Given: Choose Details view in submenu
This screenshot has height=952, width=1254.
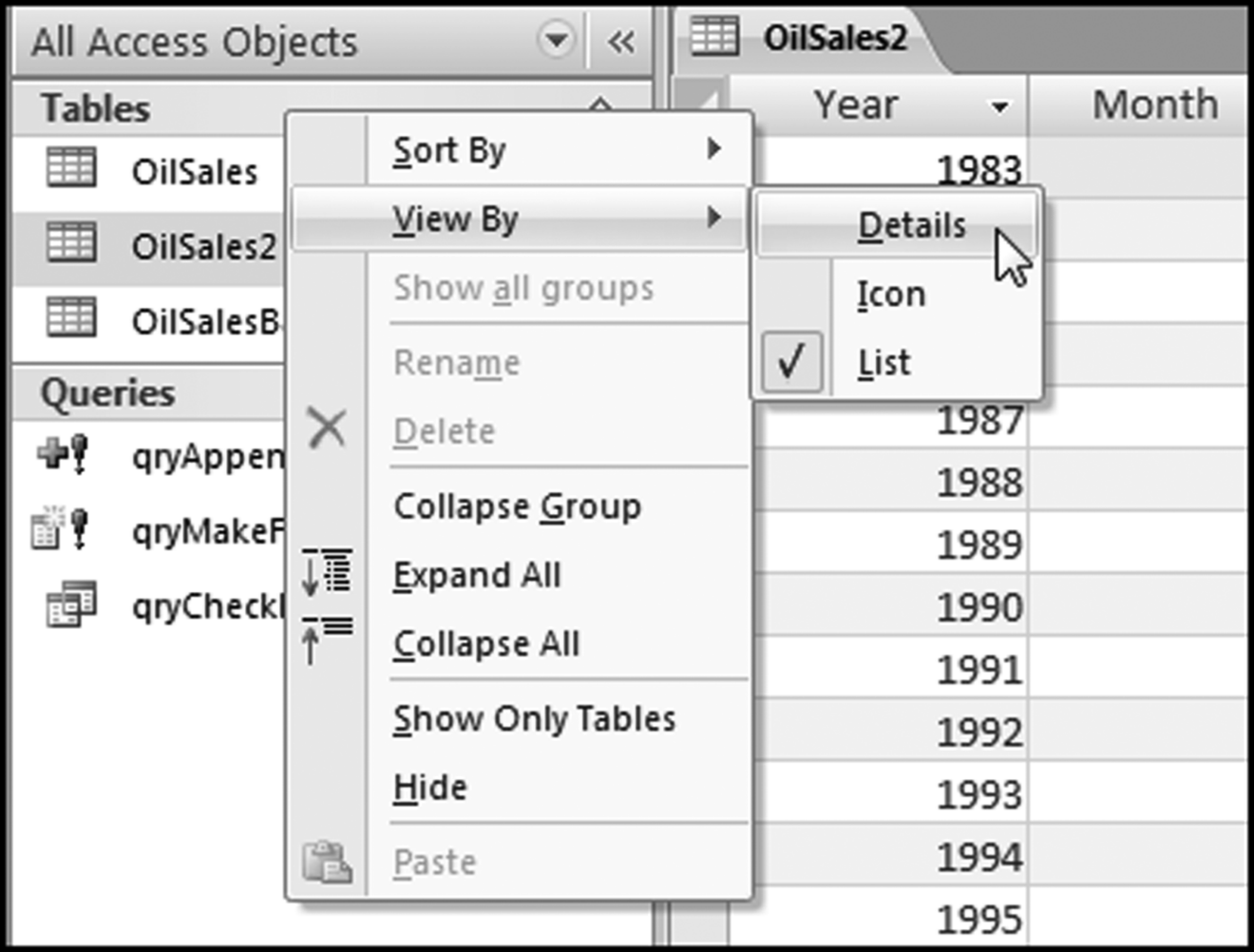Looking at the screenshot, I should 910,226.
